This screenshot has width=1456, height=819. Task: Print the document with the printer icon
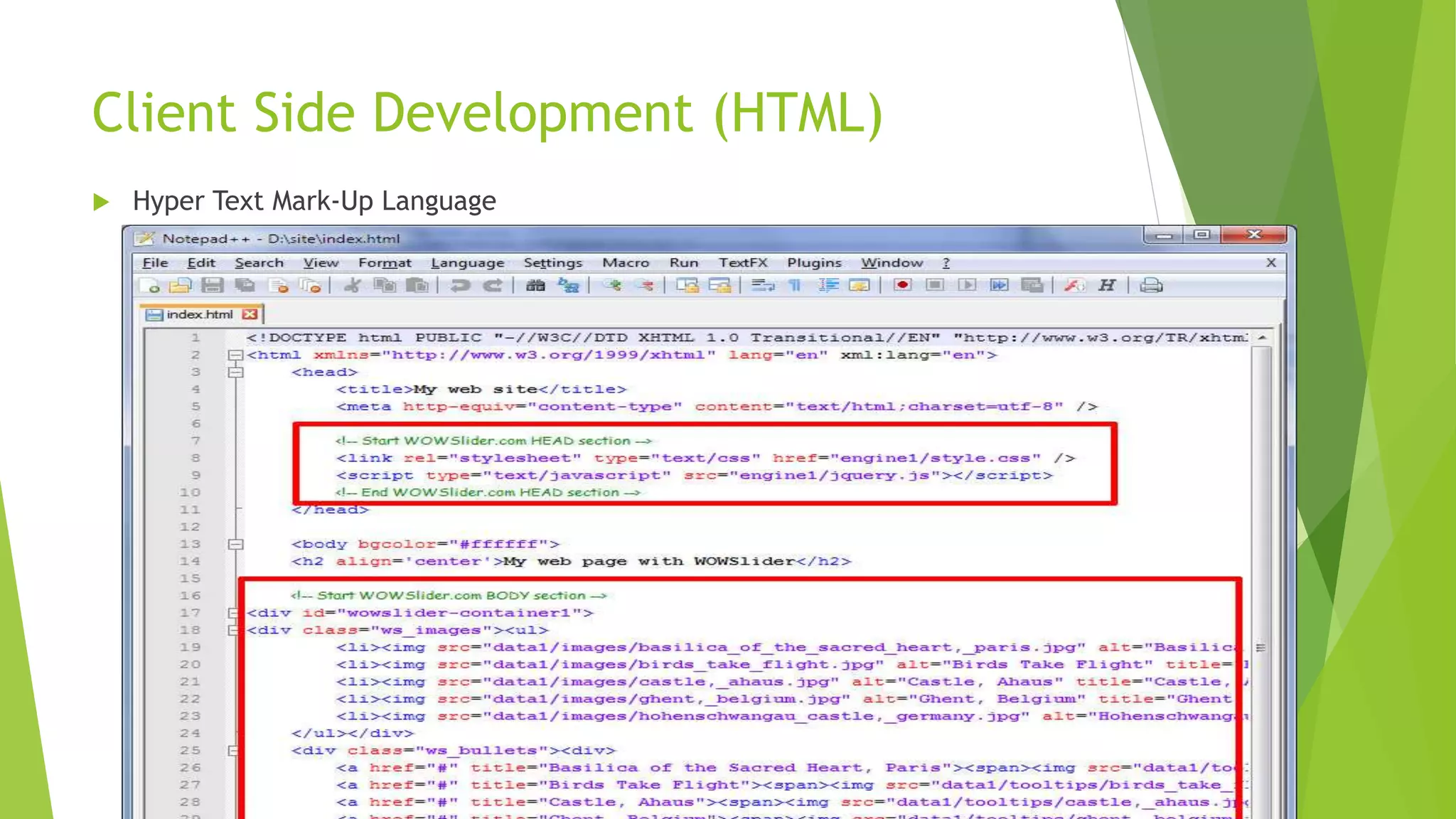tap(1151, 286)
